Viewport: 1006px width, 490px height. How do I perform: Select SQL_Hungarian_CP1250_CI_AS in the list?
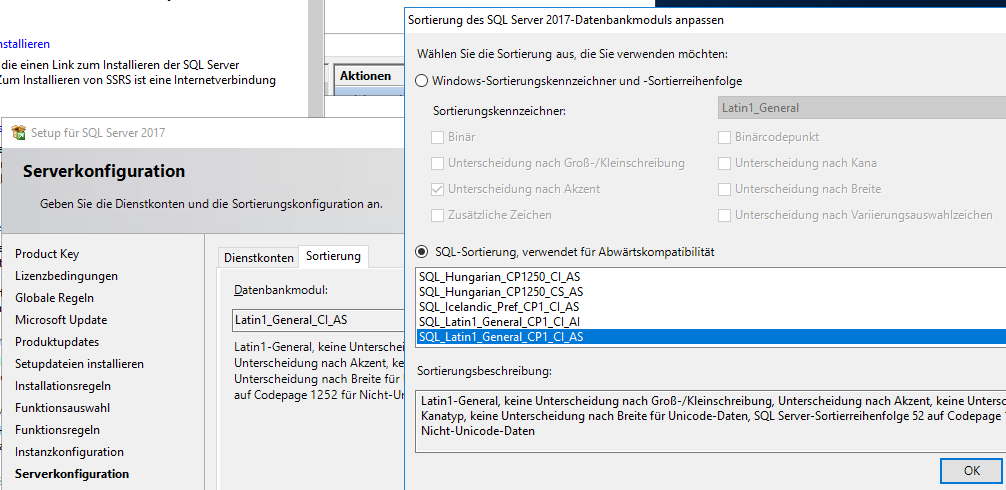tap(711, 277)
